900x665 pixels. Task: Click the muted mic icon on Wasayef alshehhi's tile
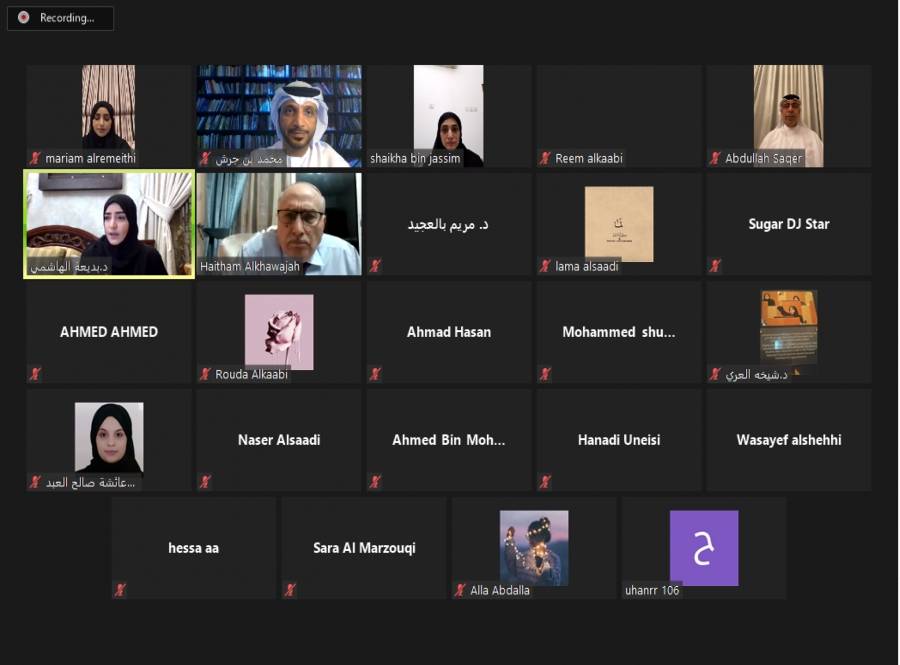coord(714,481)
